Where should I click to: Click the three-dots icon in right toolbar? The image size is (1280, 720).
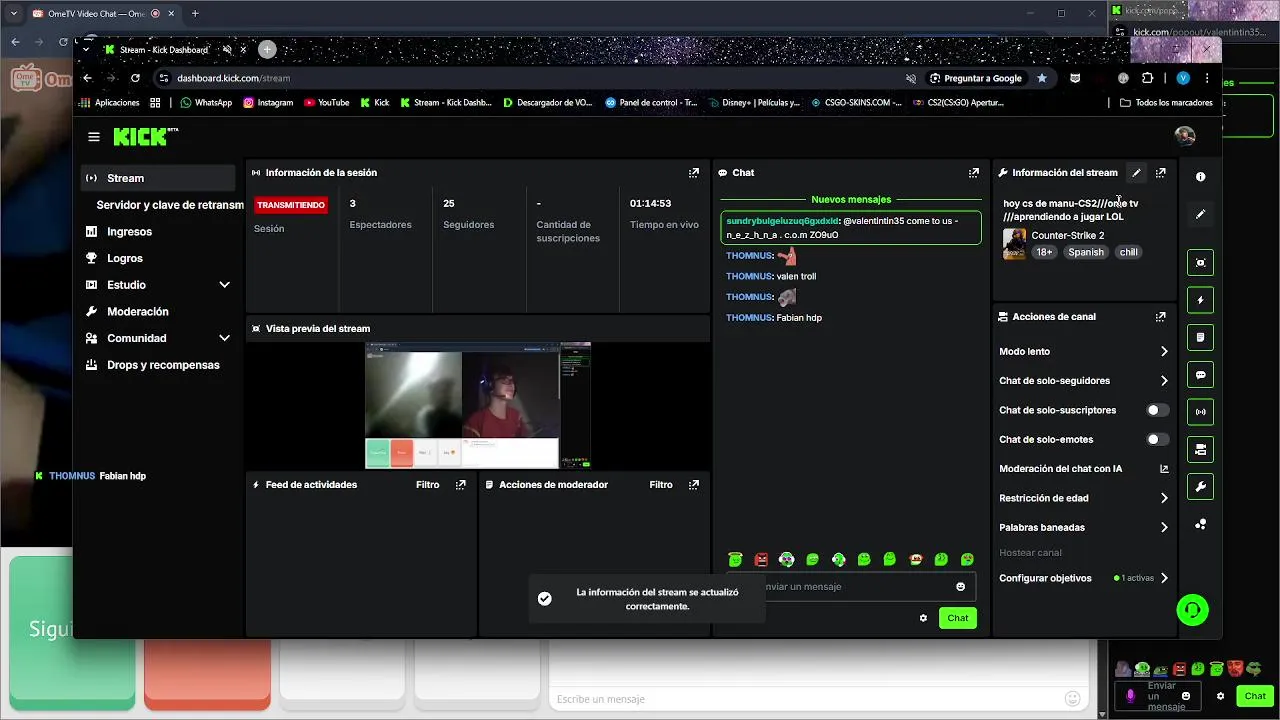coord(1200,524)
